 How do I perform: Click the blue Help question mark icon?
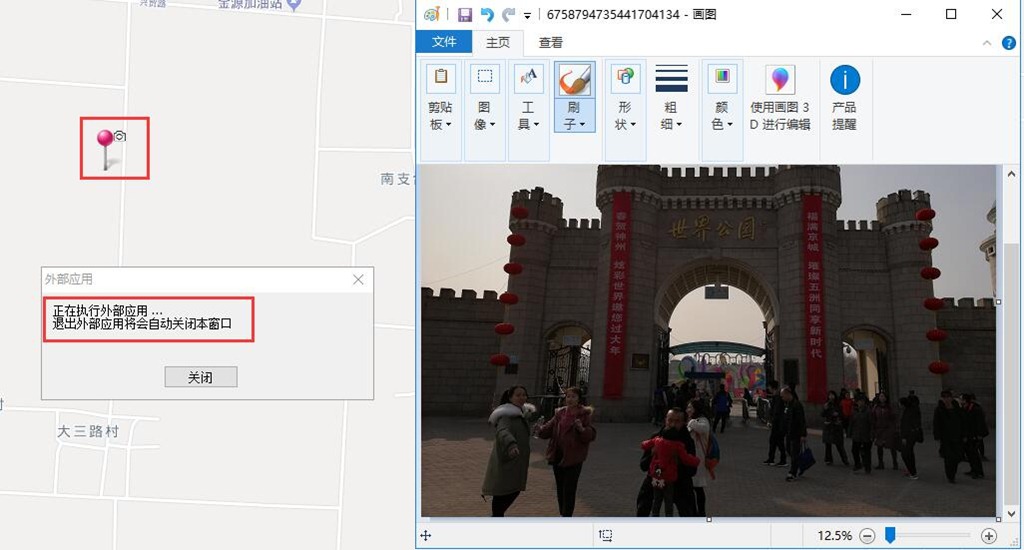[x=1007, y=43]
